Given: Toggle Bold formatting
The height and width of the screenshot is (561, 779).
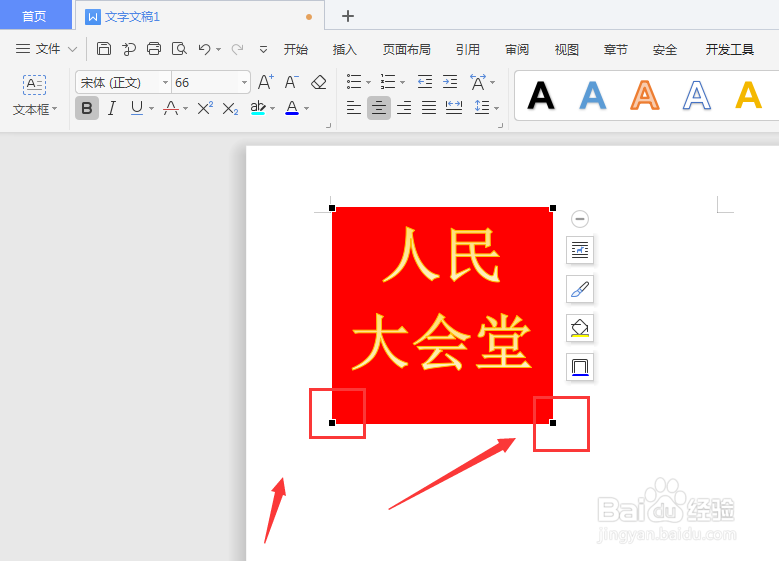Looking at the screenshot, I should (x=87, y=108).
